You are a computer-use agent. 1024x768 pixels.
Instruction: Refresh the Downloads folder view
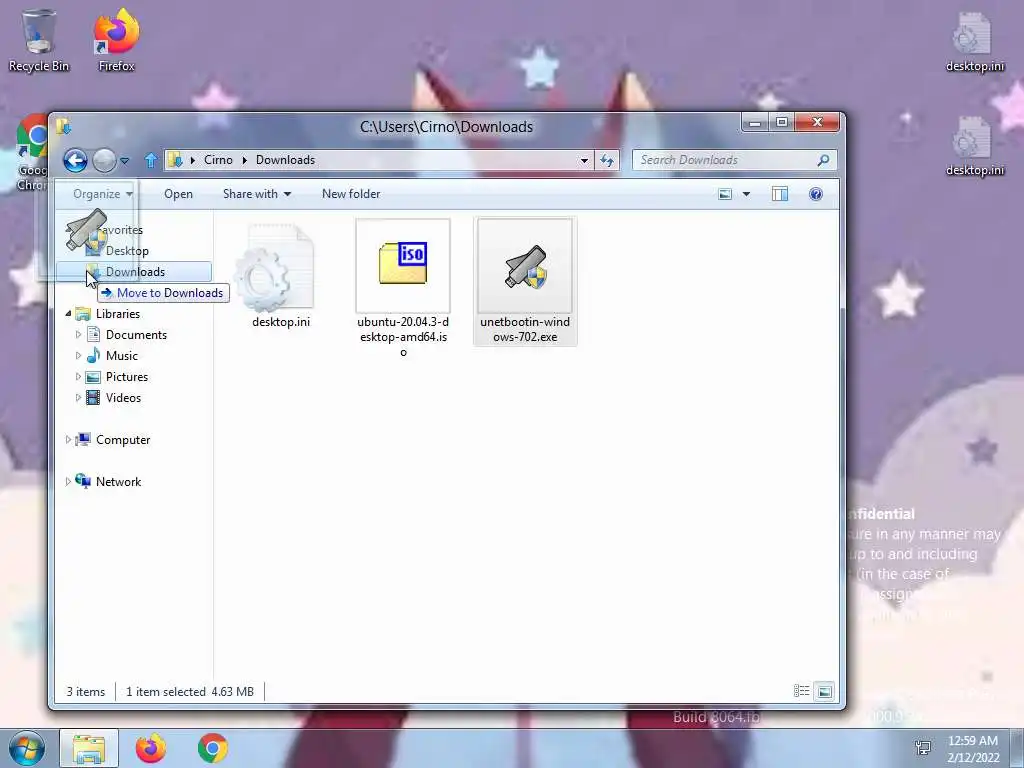click(x=607, y=160)
